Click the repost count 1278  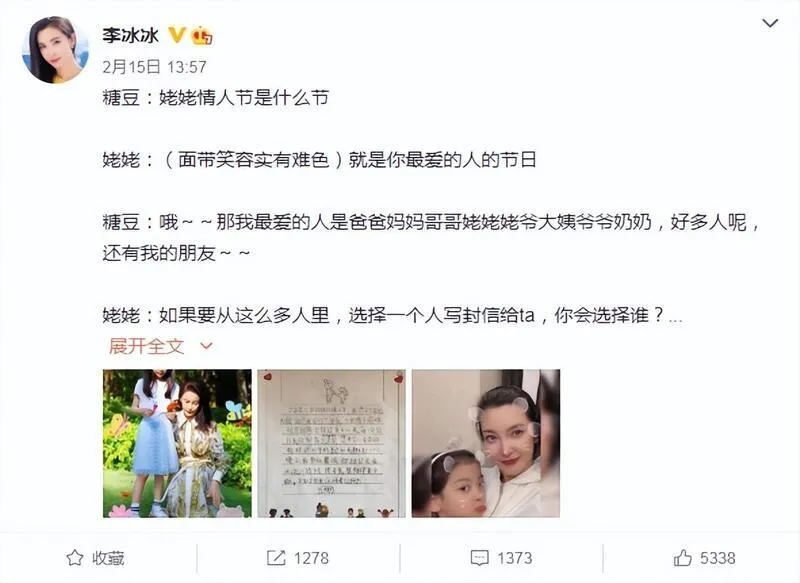pos(311,558)
